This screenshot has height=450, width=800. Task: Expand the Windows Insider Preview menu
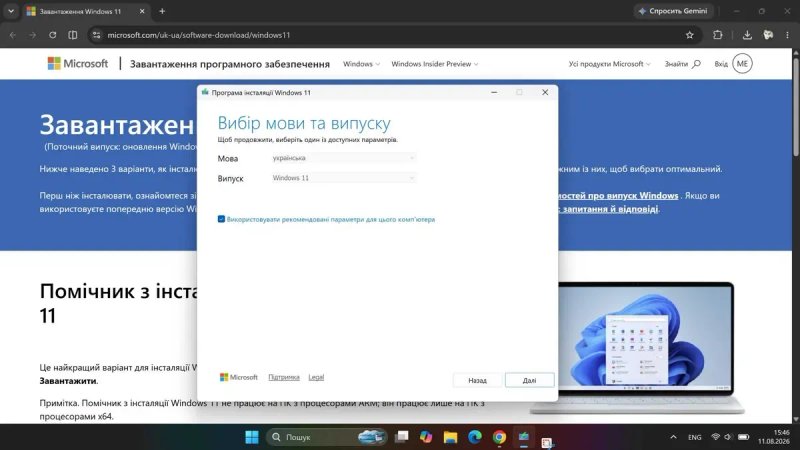click(435, 64)
